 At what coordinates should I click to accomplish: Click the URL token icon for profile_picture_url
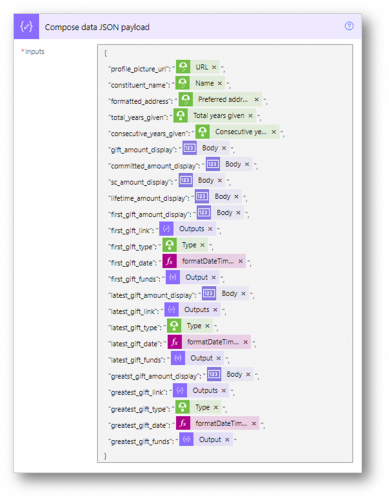183,67
